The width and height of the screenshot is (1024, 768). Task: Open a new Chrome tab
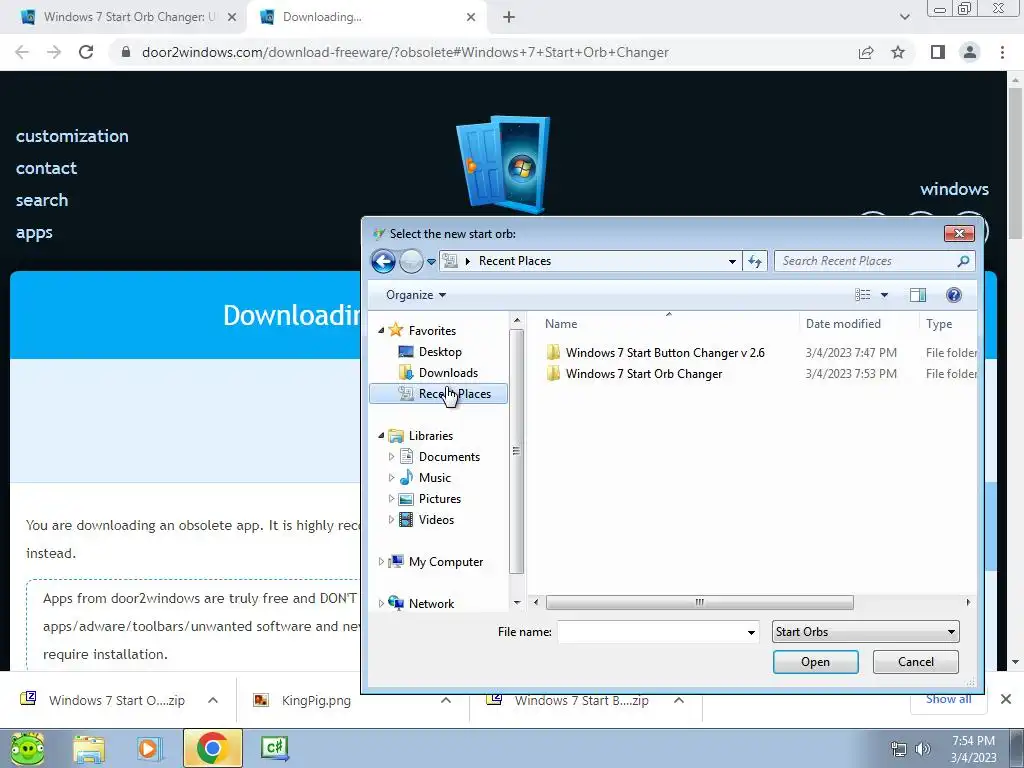tap(509, 17)
